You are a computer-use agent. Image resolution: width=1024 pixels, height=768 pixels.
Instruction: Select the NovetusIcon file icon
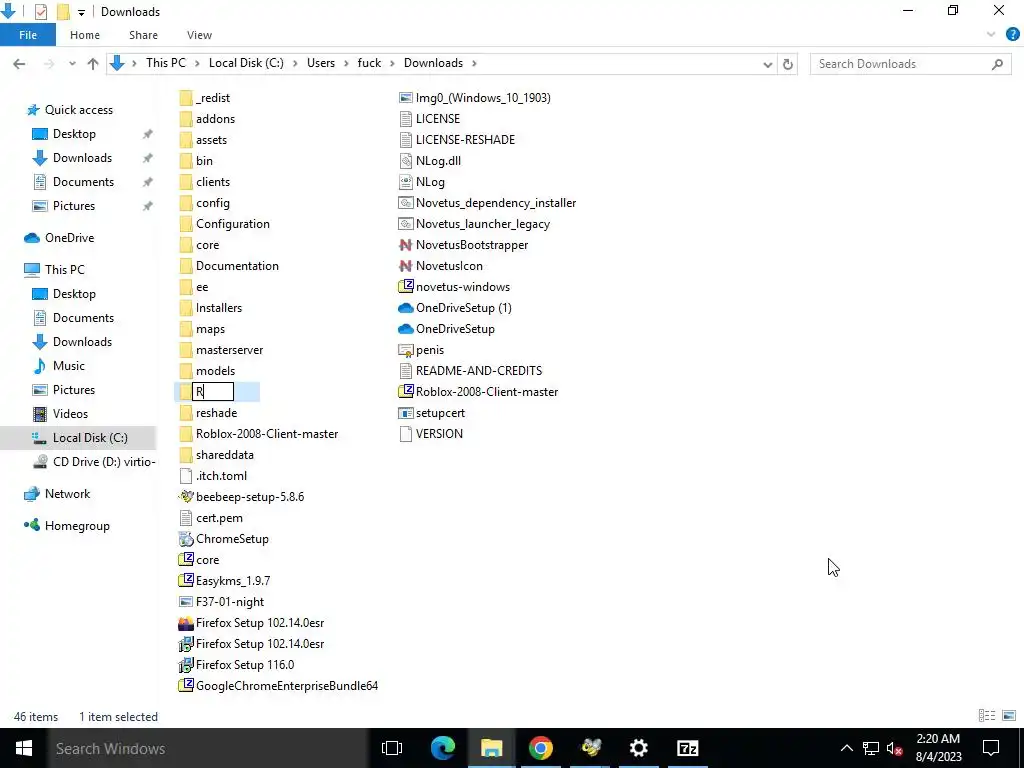[x=406, y=266]
